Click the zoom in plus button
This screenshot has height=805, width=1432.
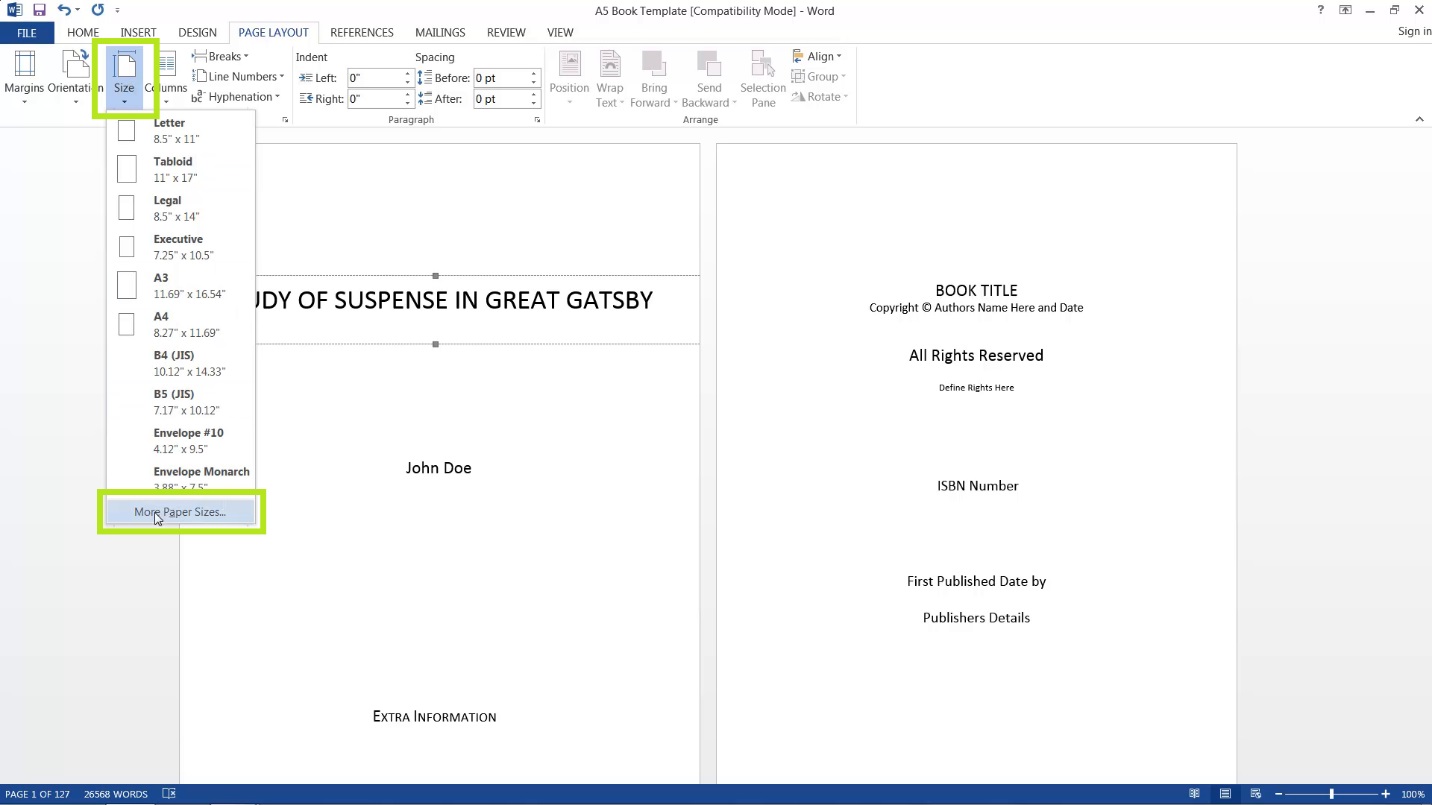click(x=1385, y=794)
